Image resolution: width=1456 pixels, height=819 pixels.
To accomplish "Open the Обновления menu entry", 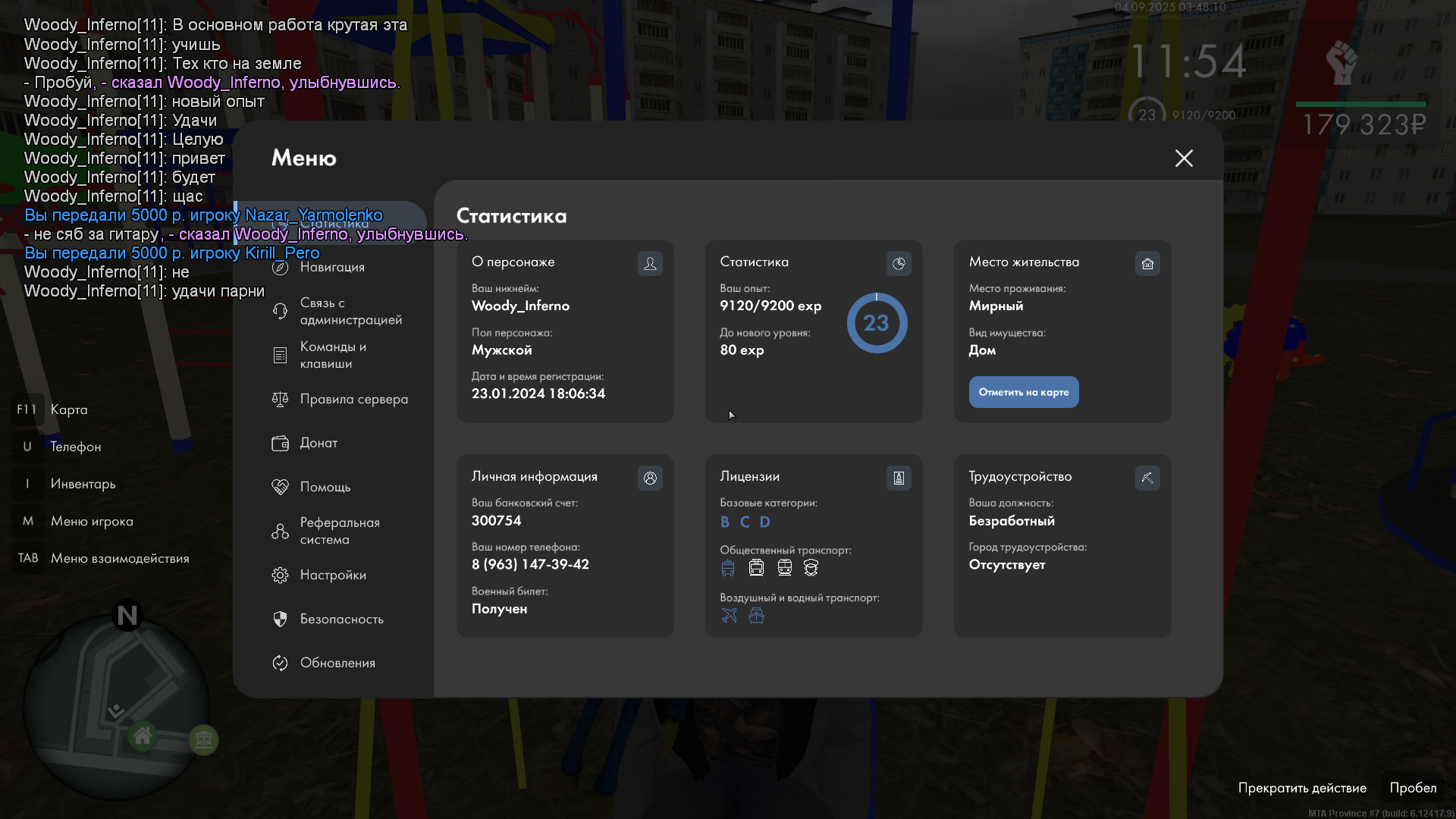I will pos(337,664).
